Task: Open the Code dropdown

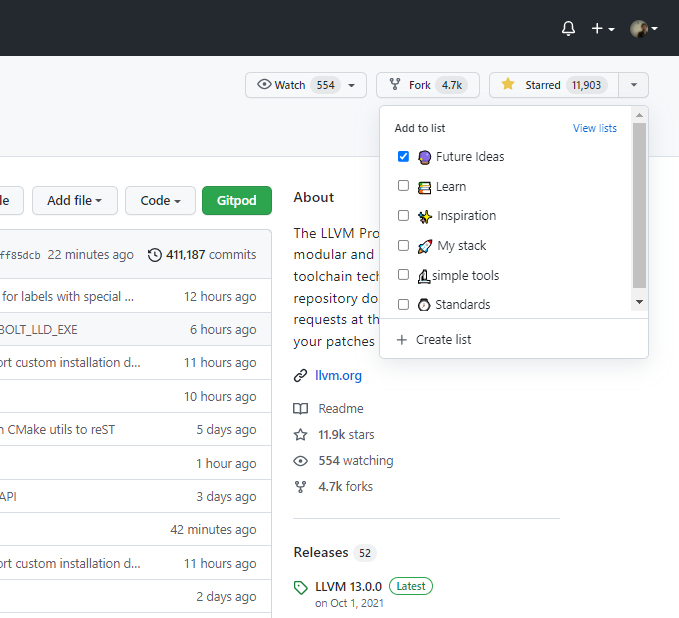Action: tap(160, 201)
